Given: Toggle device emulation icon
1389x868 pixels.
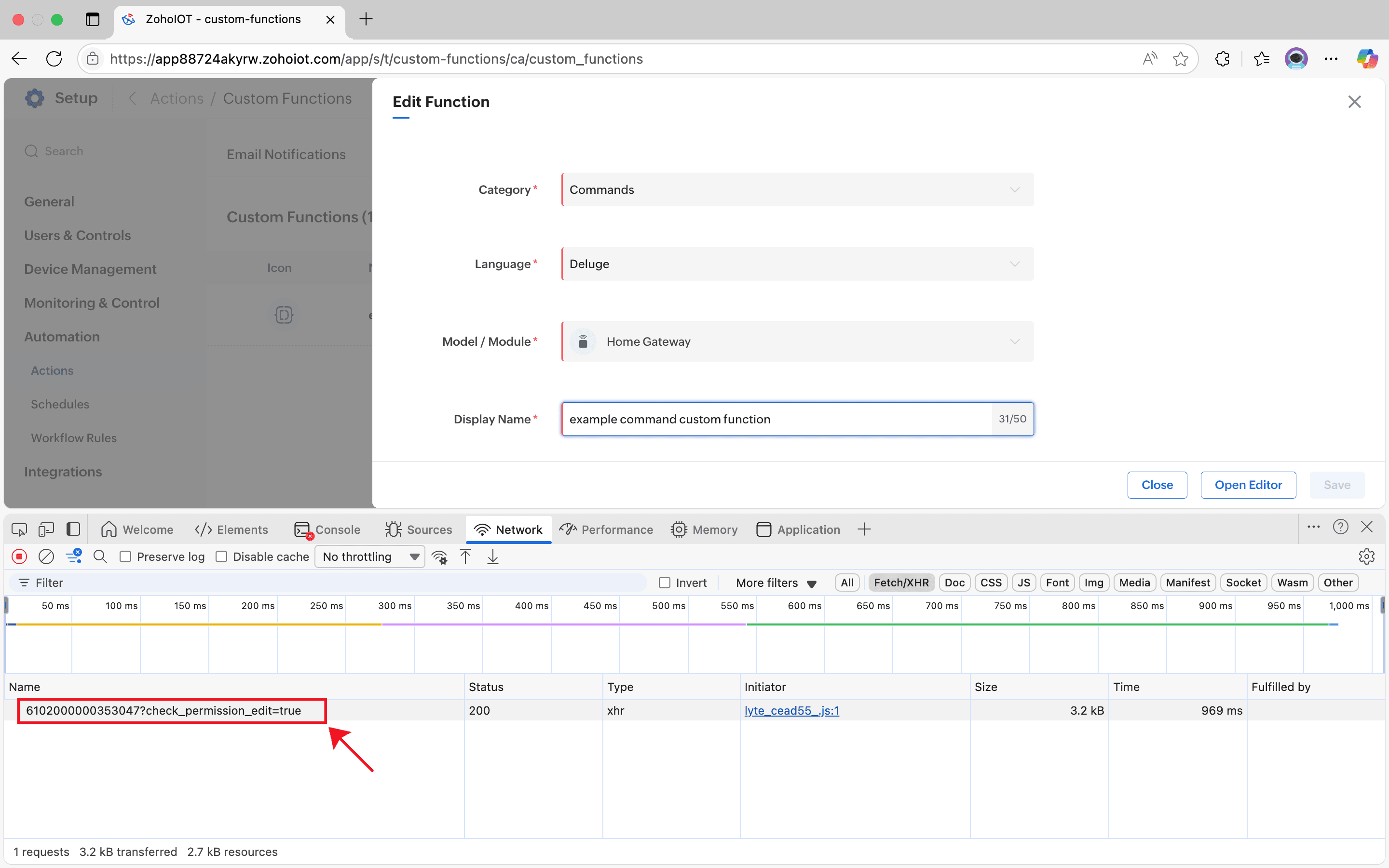Looking at the screenshot, I should click(x=46, y=529).
